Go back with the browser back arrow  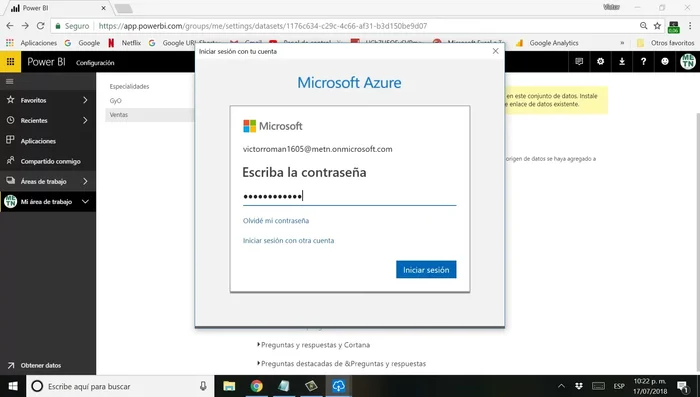coord(10,26)
